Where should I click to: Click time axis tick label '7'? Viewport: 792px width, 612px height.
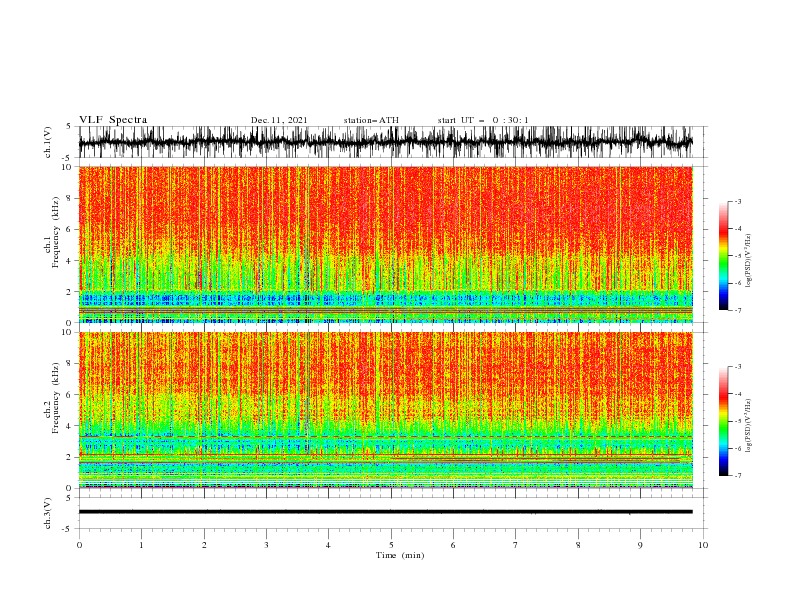tap(516, 545)
